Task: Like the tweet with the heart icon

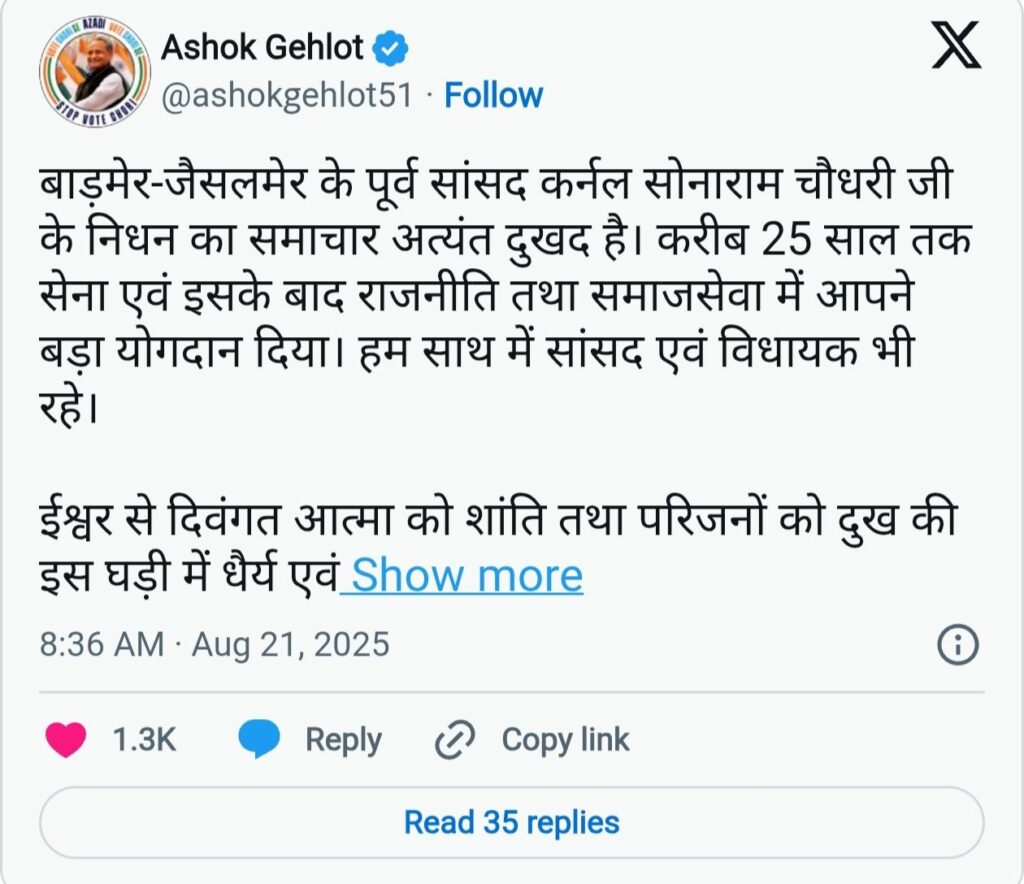Action: click(67, 740)
